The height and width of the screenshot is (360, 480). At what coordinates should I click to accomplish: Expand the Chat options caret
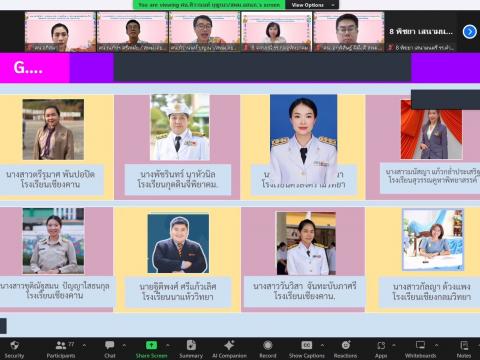tap(124, 345)
